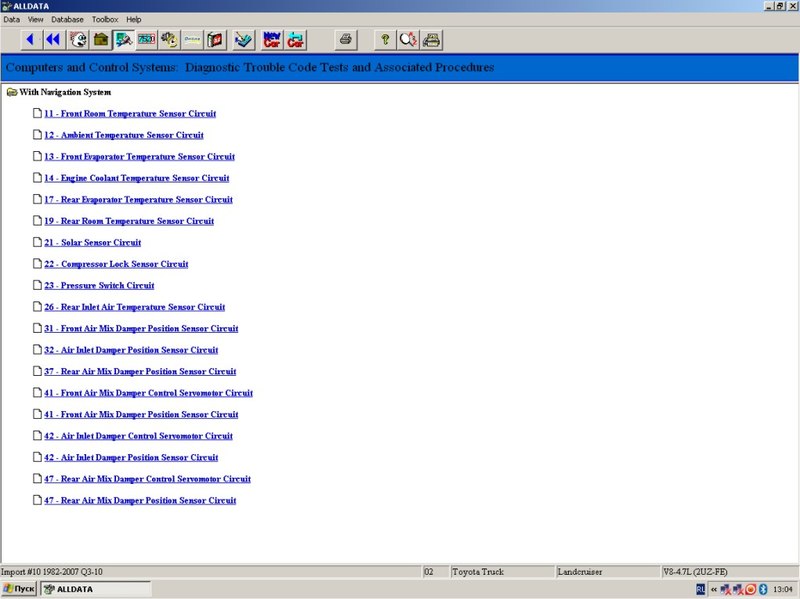Click the hand writing notes toolbar icon
The width and height of the screenshot is (800, 599).
click(x=243, y=40)
